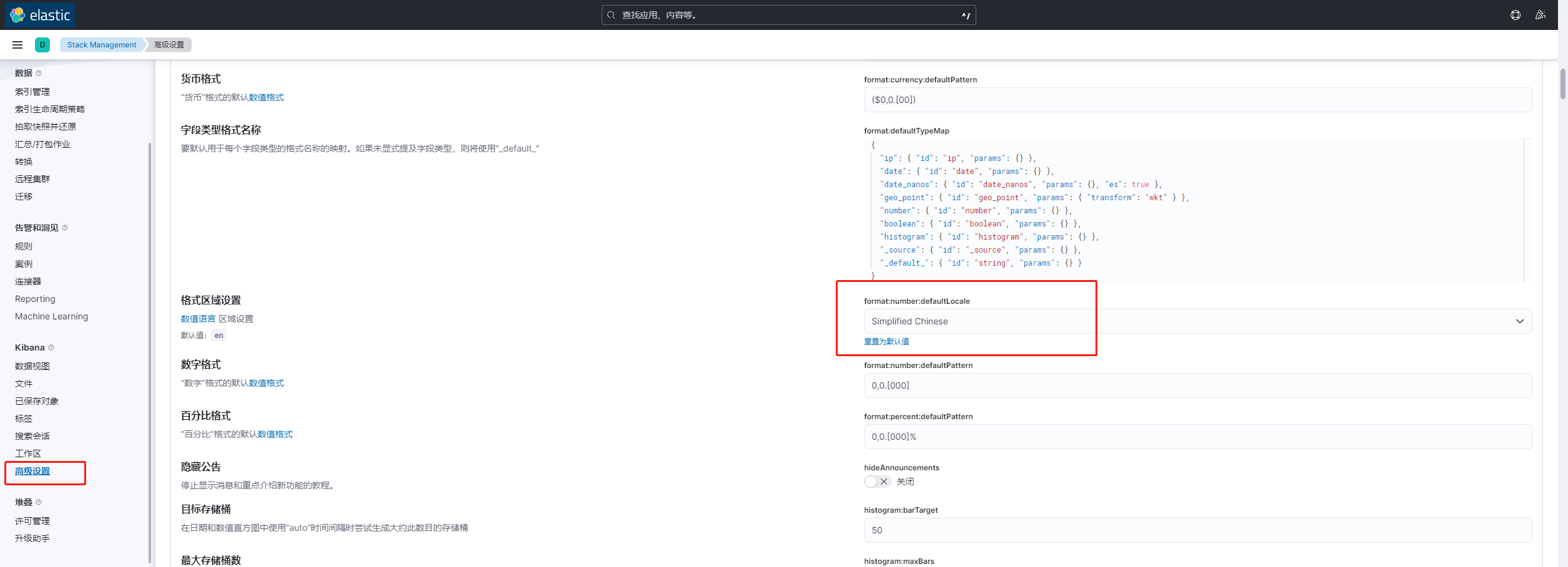Open 汇总/打包作业 in sidebar
This screenshot has width=1568, height=567.
(42, 144)
